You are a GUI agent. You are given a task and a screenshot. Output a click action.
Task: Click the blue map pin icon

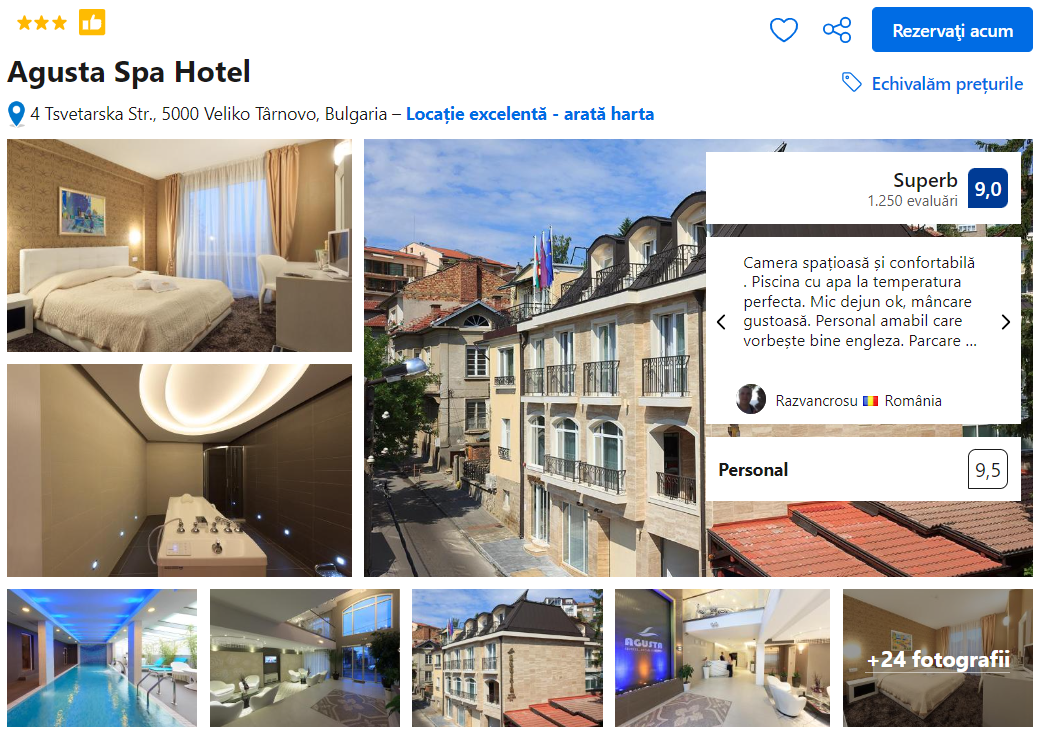coord(17,114)
